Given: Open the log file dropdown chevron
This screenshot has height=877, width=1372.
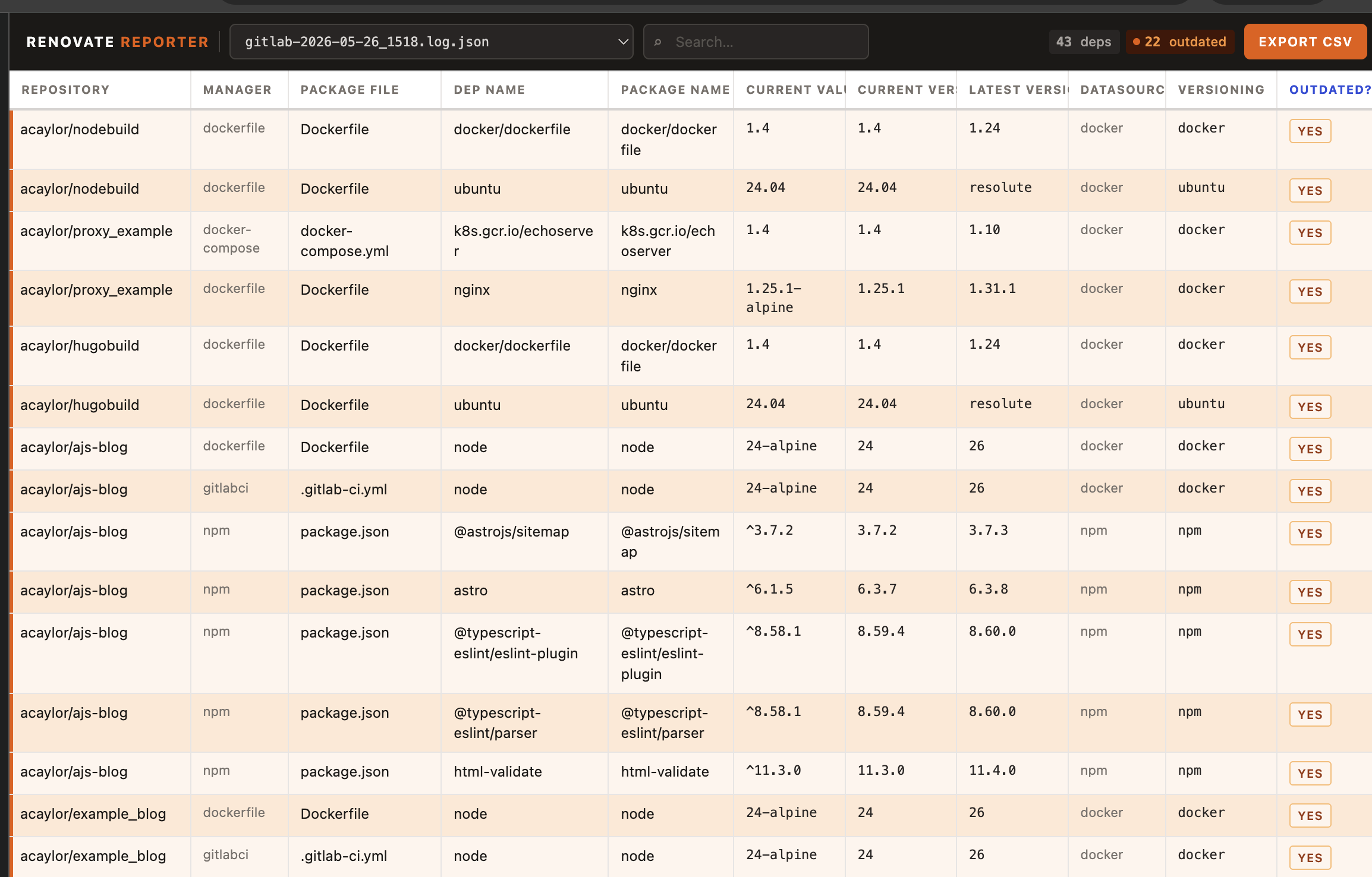Looking at the screenshot, I should (x=623, y=42).
